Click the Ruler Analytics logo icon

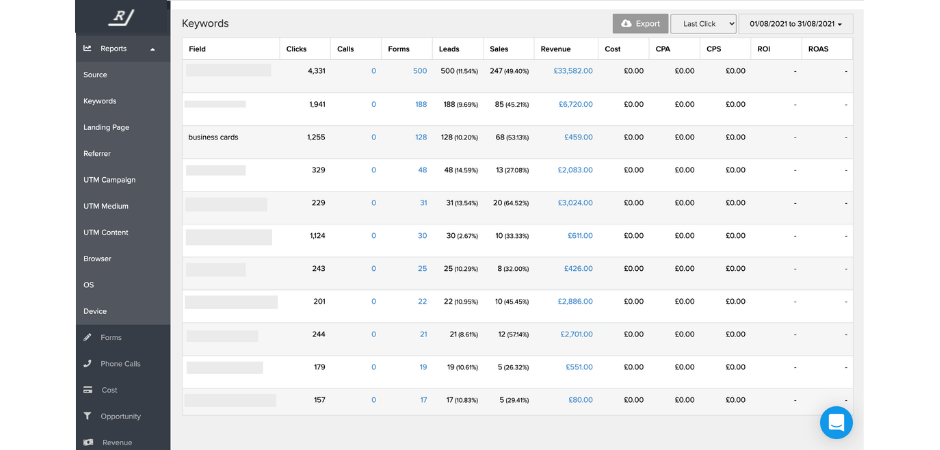click(x=122, y=17)
